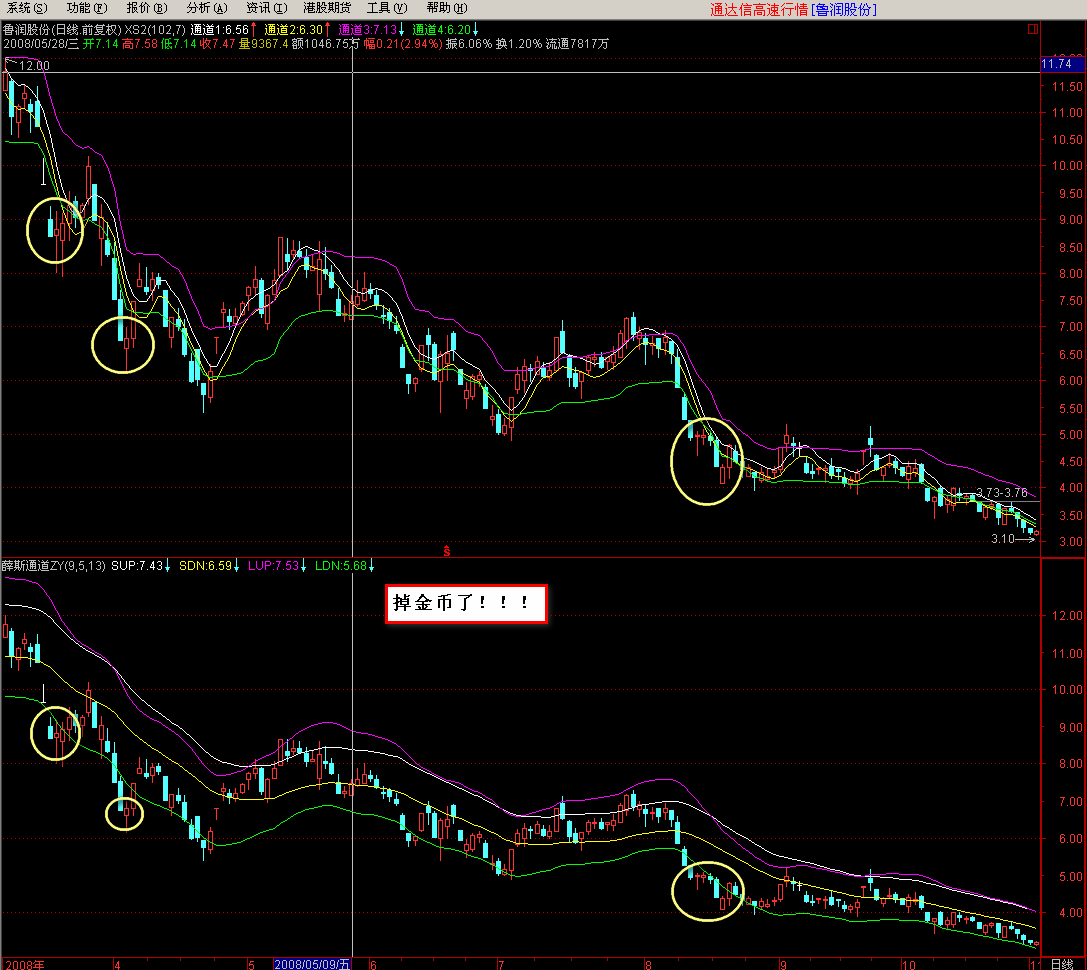This screenshot has height=970, width=1087.
Task: Click the 日线 period label at bottom right
Action: 1062,964
